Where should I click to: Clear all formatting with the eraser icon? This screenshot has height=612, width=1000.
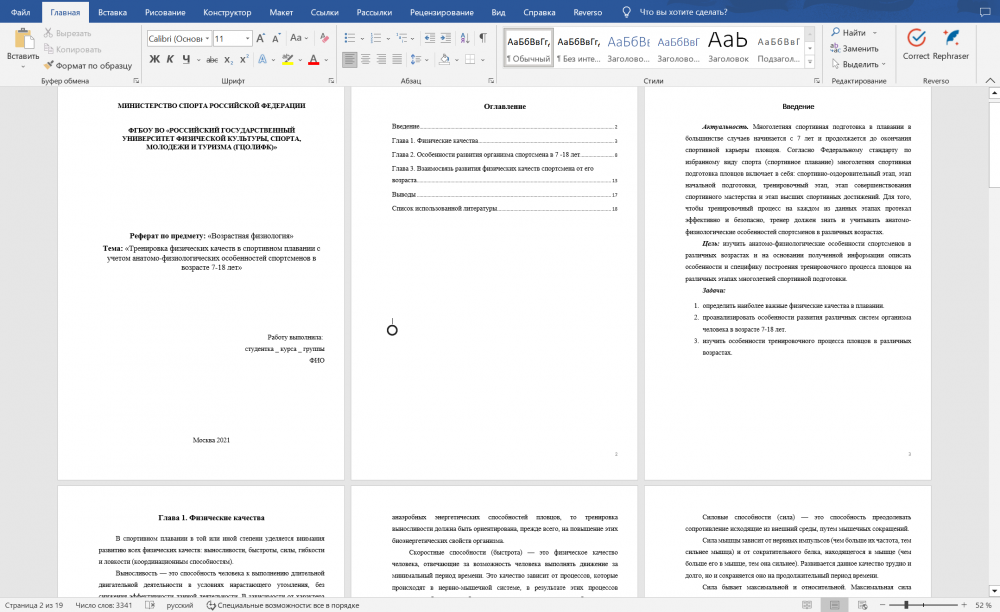(x=324, y=38)
